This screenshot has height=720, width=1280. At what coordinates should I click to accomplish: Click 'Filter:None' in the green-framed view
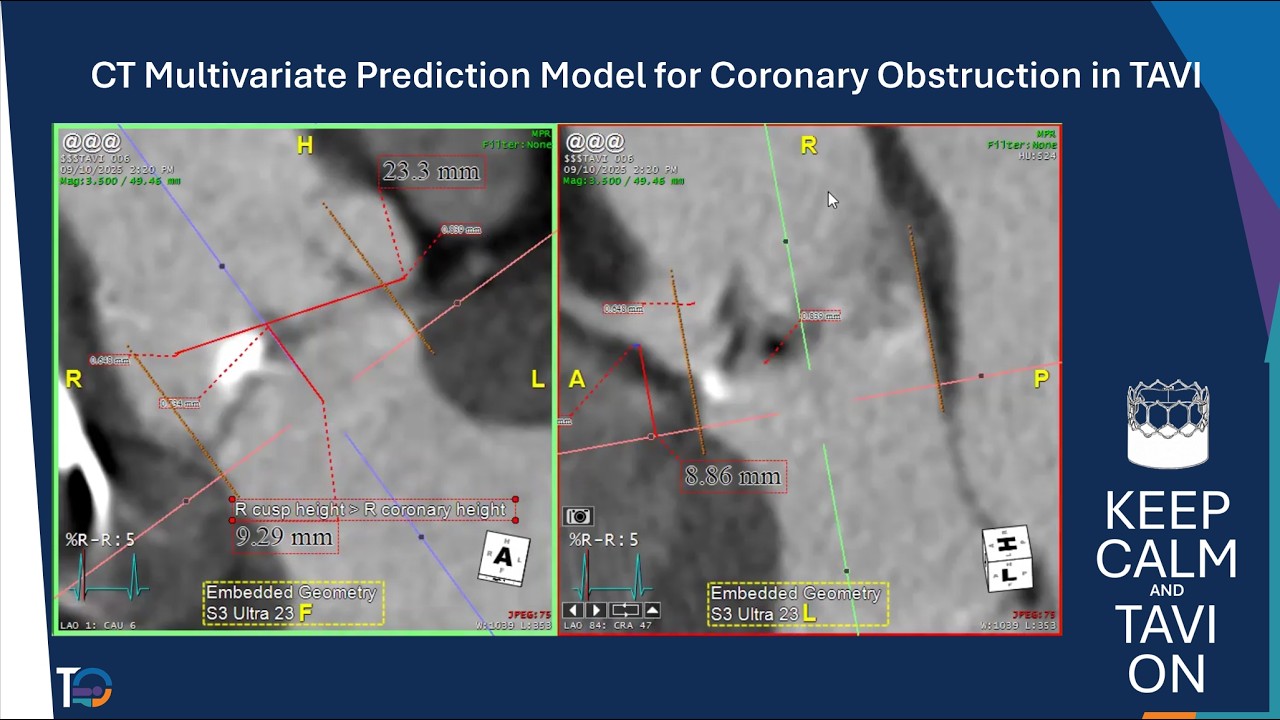(517, 145)
